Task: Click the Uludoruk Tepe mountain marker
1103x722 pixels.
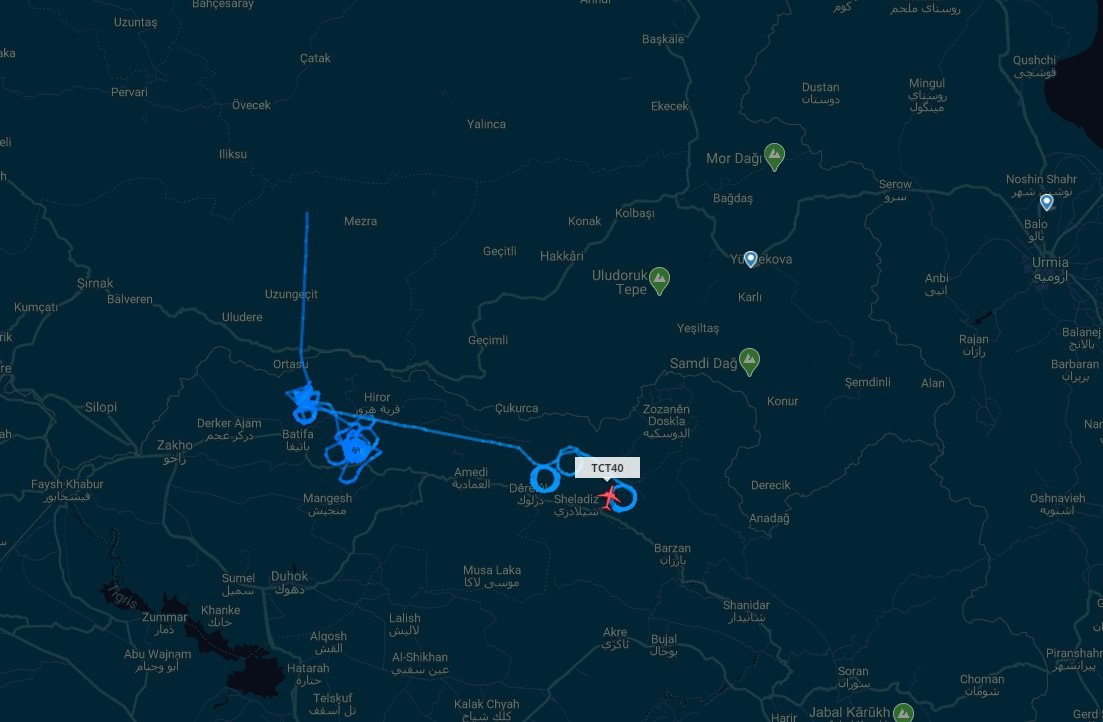Action: (659, 281)
